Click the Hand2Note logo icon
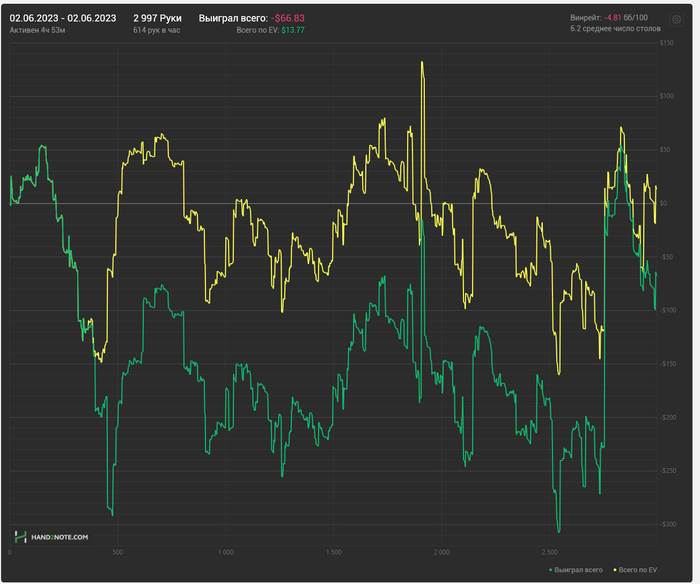This screenshot has width=700, height=584. pyautogui.click(x=20, y=537)
